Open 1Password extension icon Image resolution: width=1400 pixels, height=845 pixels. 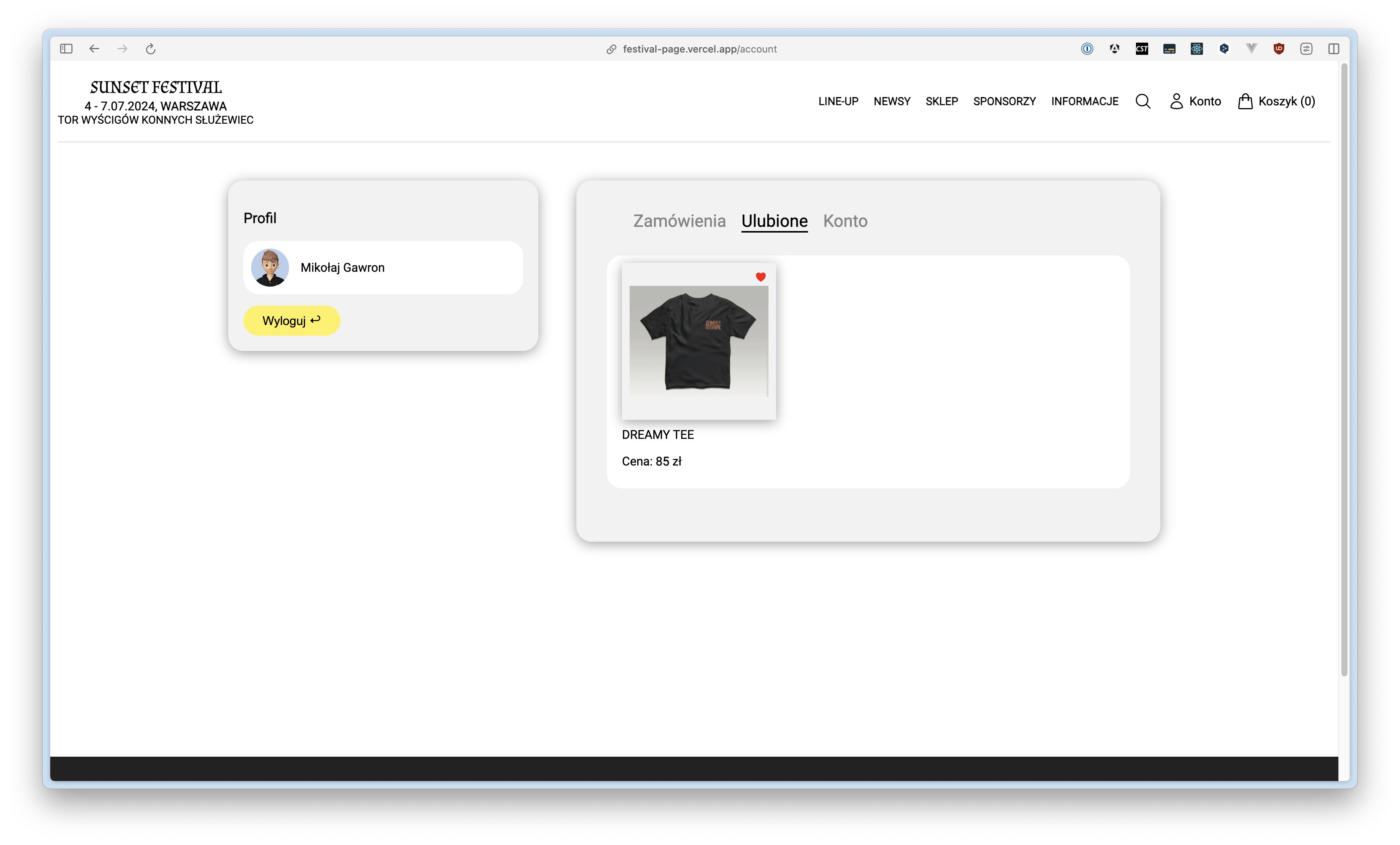click(x=1087, y=49)
